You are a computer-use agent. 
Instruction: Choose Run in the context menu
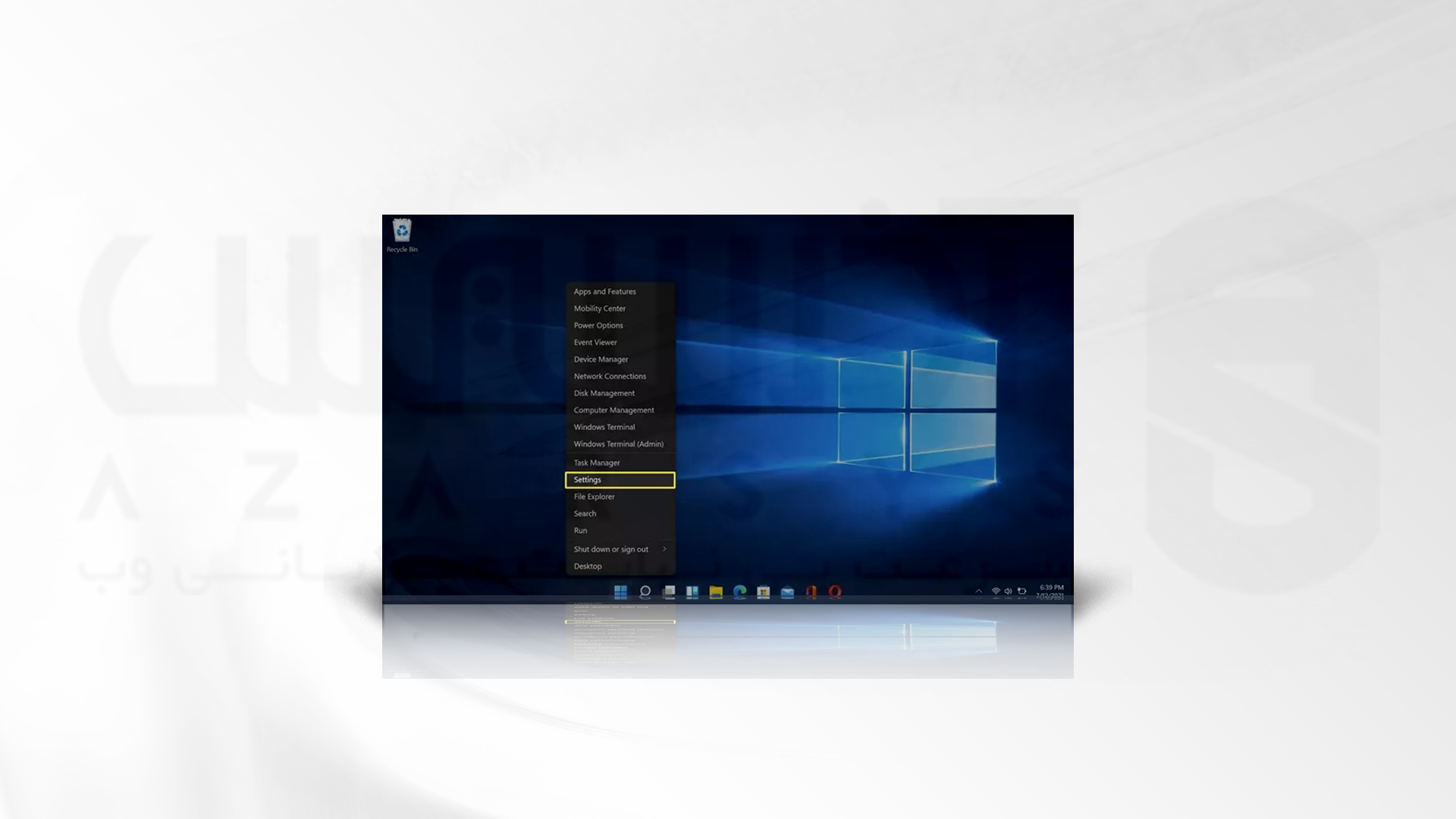click(x=620, y=531)
